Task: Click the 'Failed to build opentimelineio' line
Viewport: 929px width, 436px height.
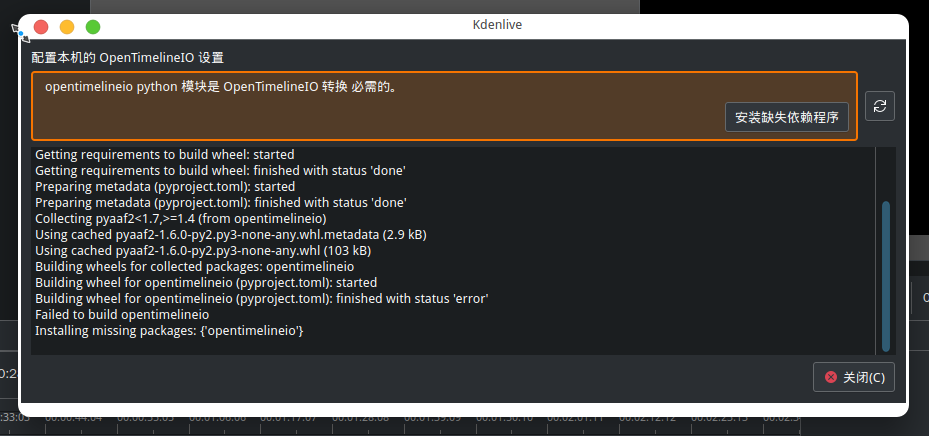Action: 122,315
